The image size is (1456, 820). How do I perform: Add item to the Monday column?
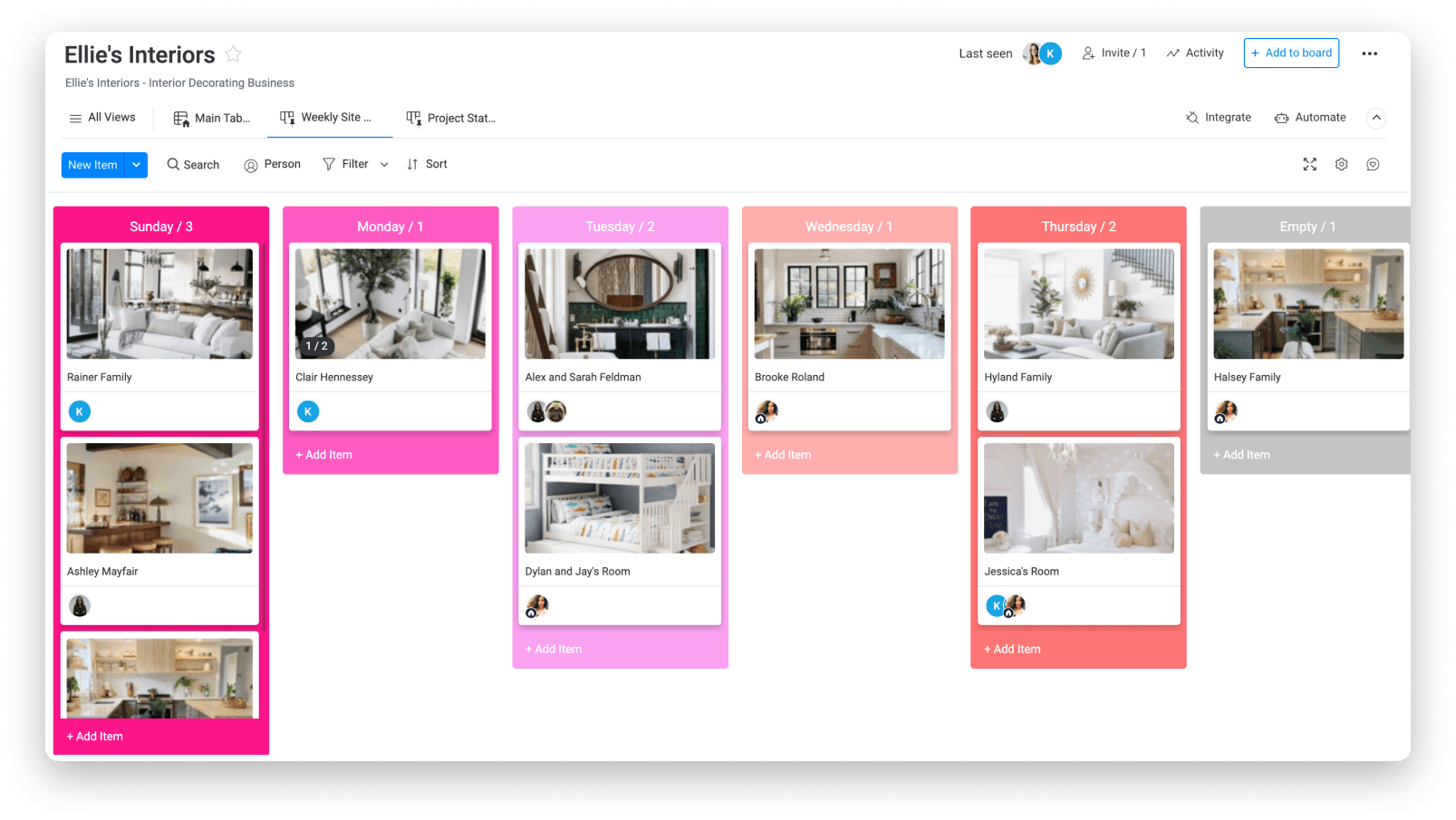[323, 455]
